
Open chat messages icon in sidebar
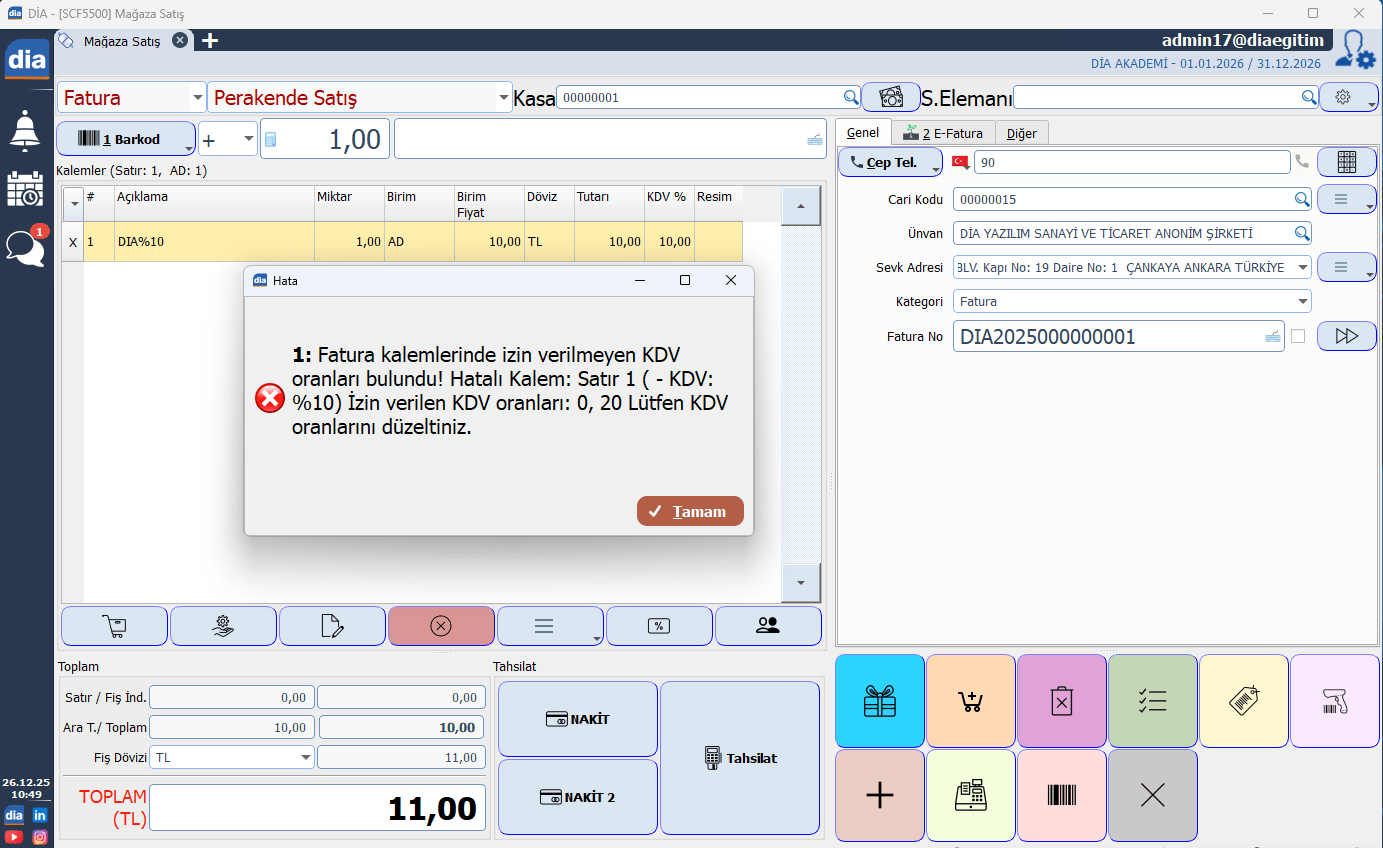[x=24, y=247]
